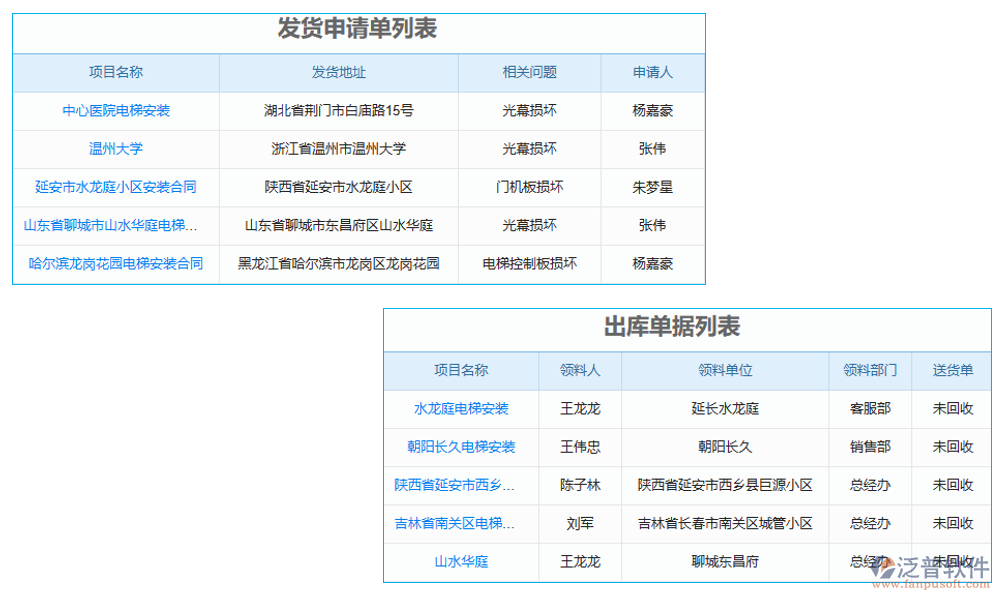Open the 中心医院电梯安装 project link
The height and width of the screenshot is (600, 1000).
click(x=116, y=111)
